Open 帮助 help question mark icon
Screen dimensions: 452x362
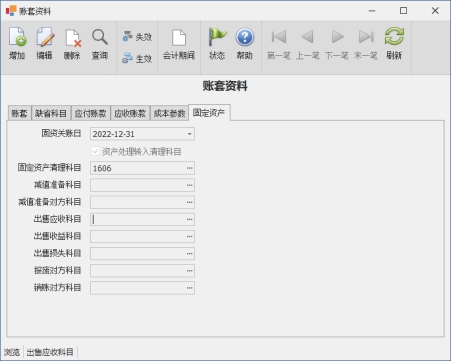pos(245,37)
